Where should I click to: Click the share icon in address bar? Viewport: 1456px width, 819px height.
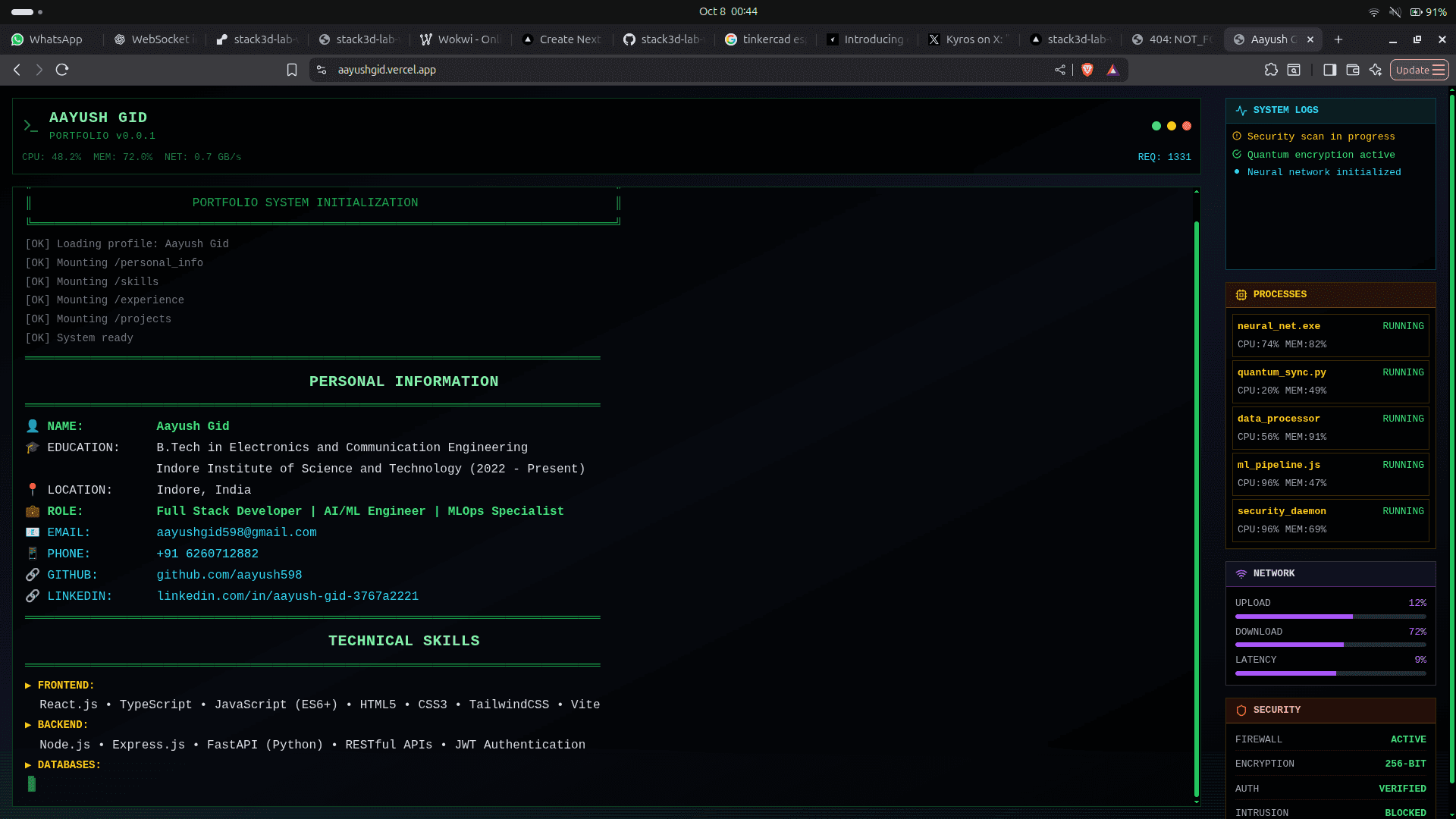click(1060, 70)
